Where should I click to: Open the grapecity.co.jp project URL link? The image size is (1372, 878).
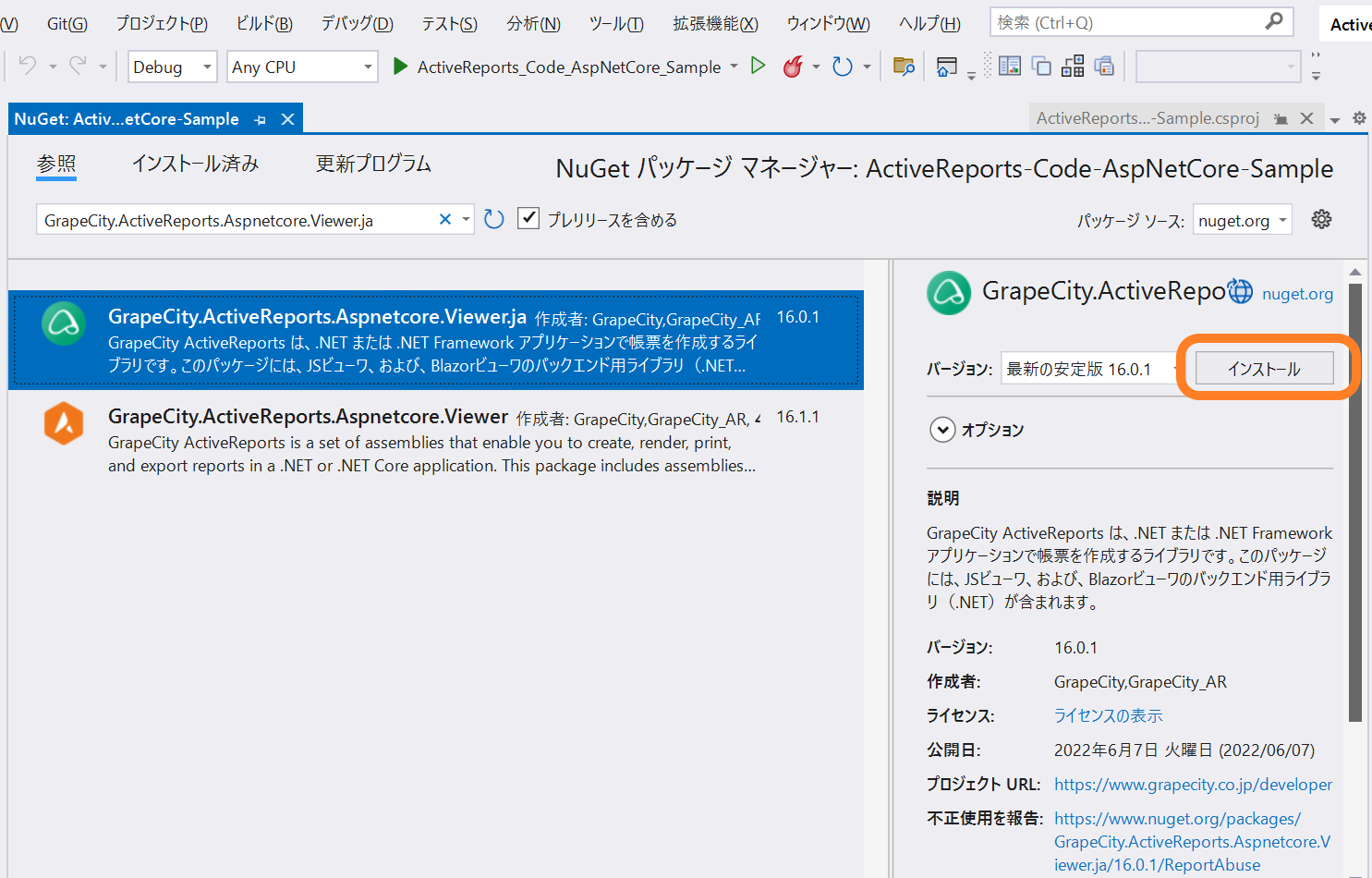click(1193, 784)
